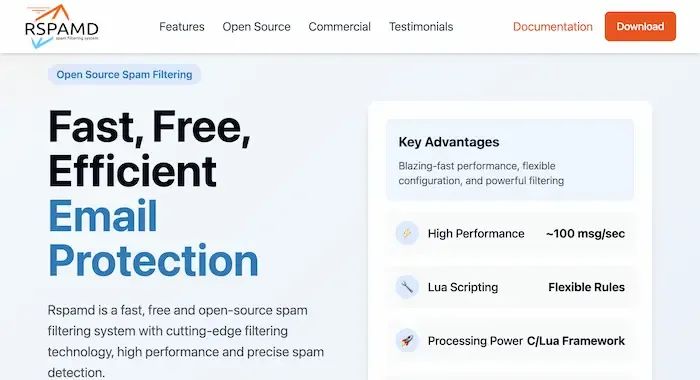Viewport: 700px width, 380px height.
Task: Open the Features menu item
Action: click(x=182, y=27)
